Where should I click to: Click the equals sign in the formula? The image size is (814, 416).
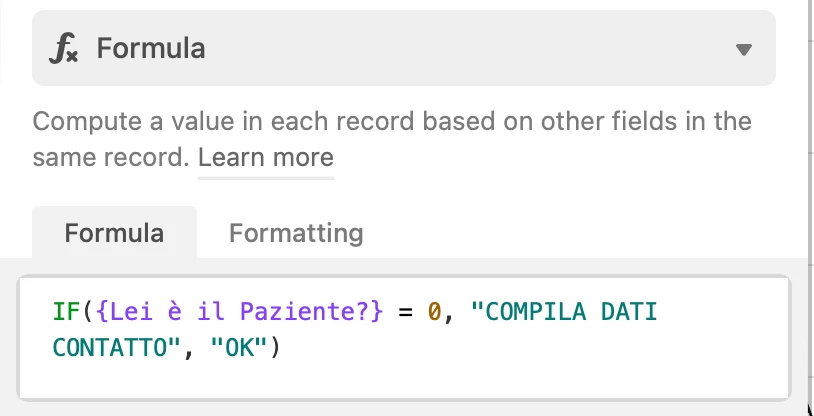[x=405, y=313]
